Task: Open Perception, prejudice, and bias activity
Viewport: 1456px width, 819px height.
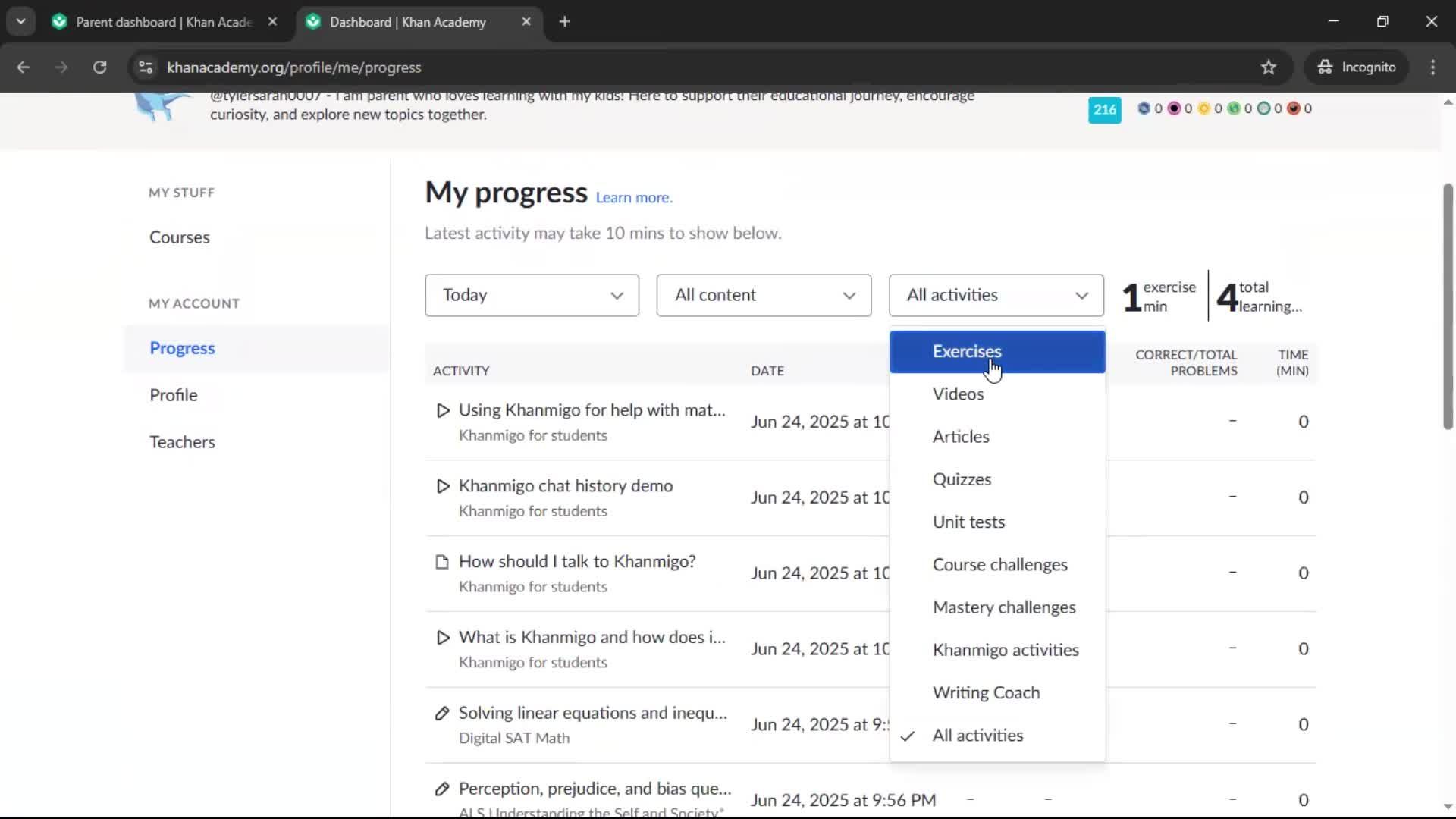Action: [x=595, y=789]
